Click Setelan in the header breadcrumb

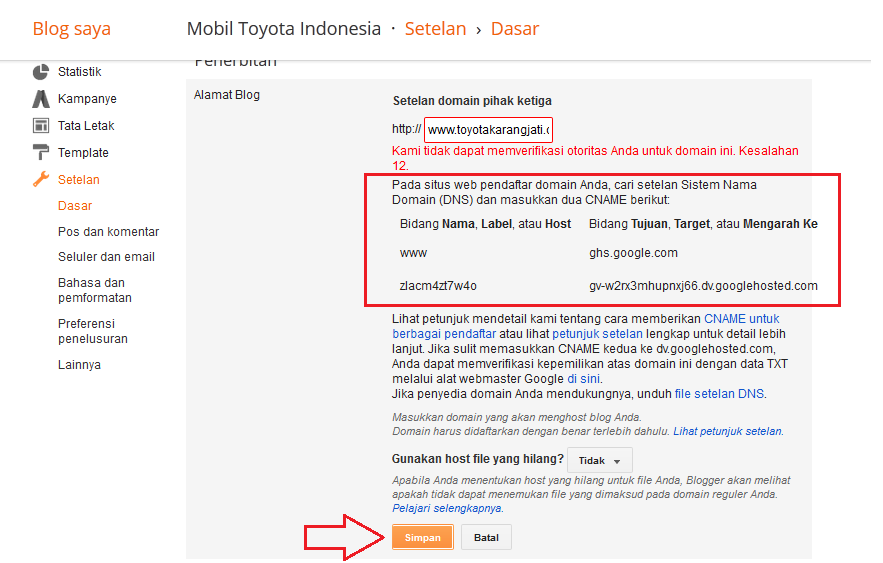tap(435, 29)
